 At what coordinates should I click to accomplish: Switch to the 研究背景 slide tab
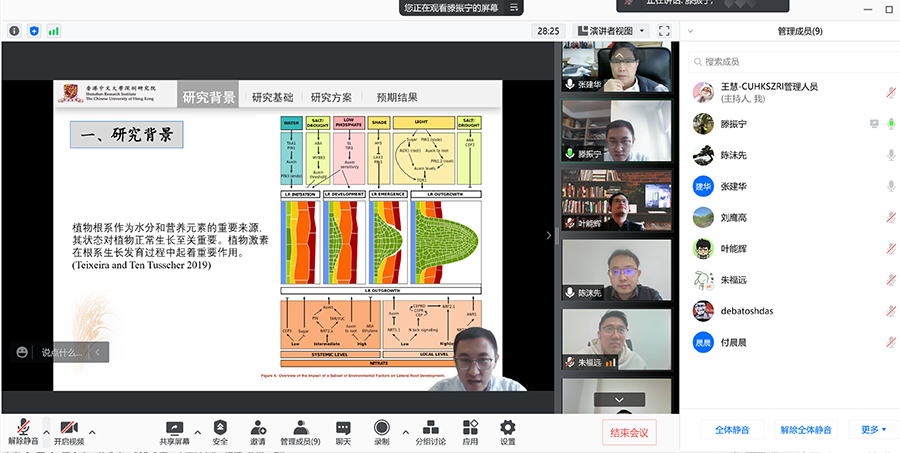(209, 97)
